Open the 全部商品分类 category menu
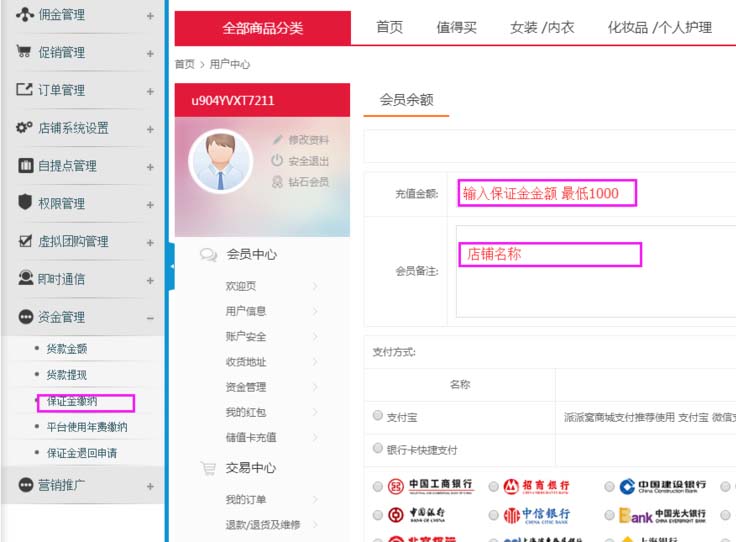Viewport: 736px width, 542px height. coord(262,28)
